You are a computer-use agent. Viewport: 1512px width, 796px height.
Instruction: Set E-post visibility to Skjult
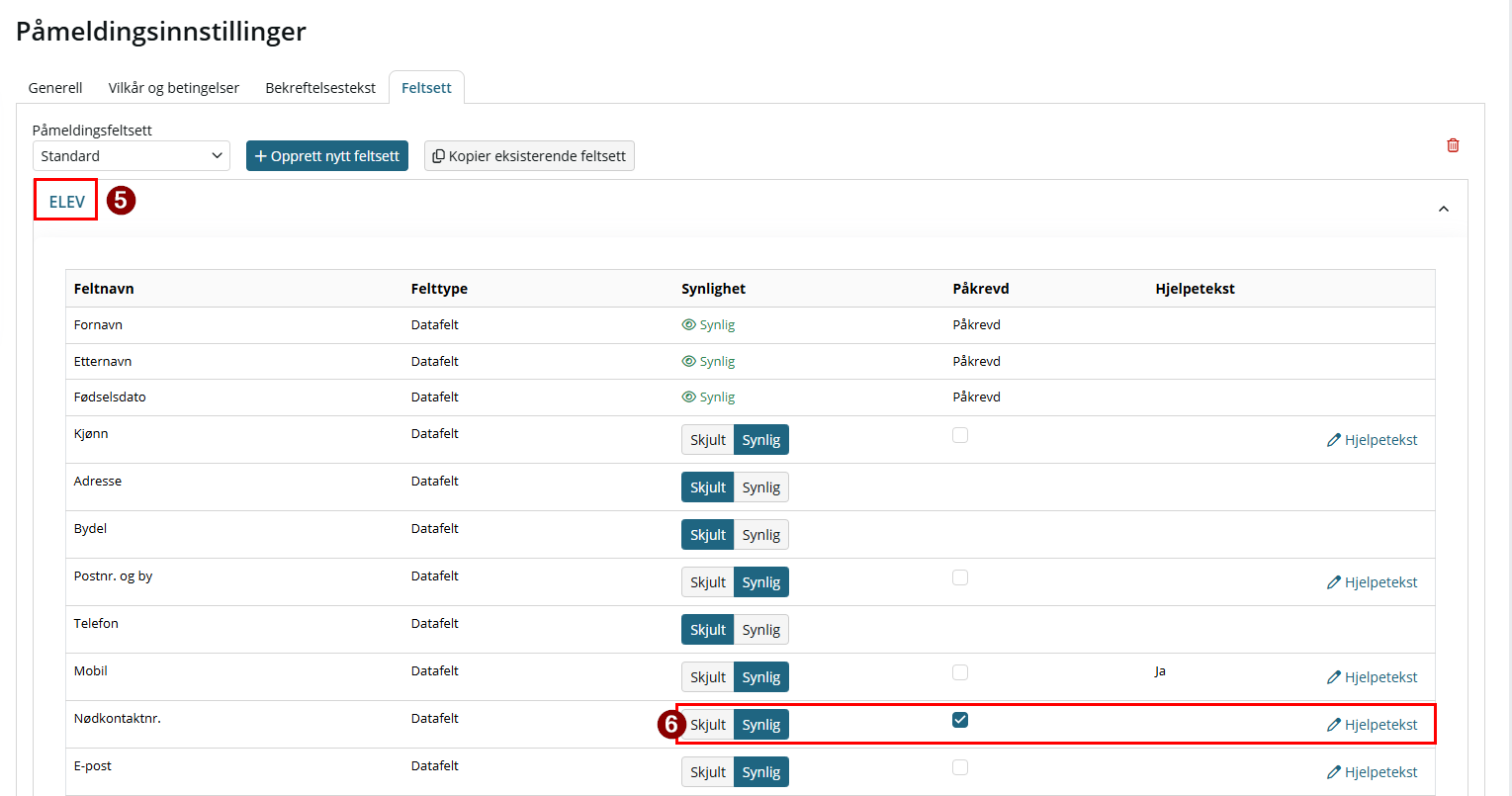click(708, 772)
